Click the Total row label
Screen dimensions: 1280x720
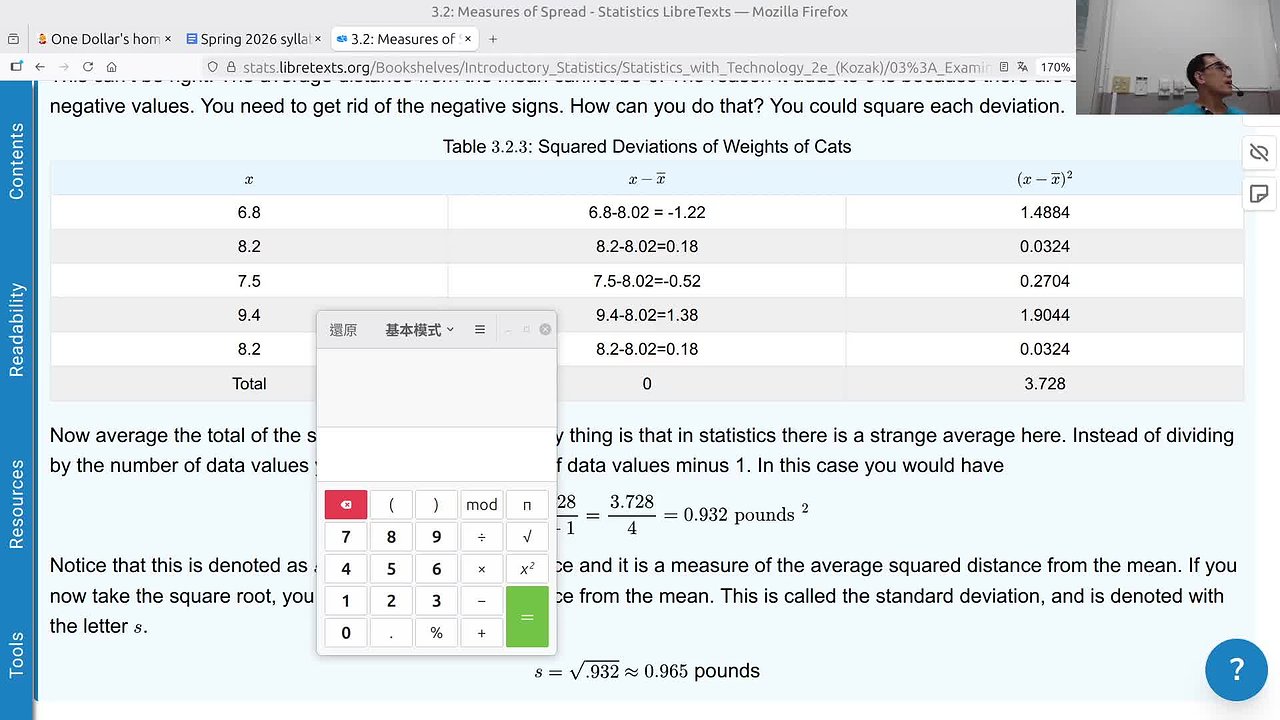[x=249, y=383]
